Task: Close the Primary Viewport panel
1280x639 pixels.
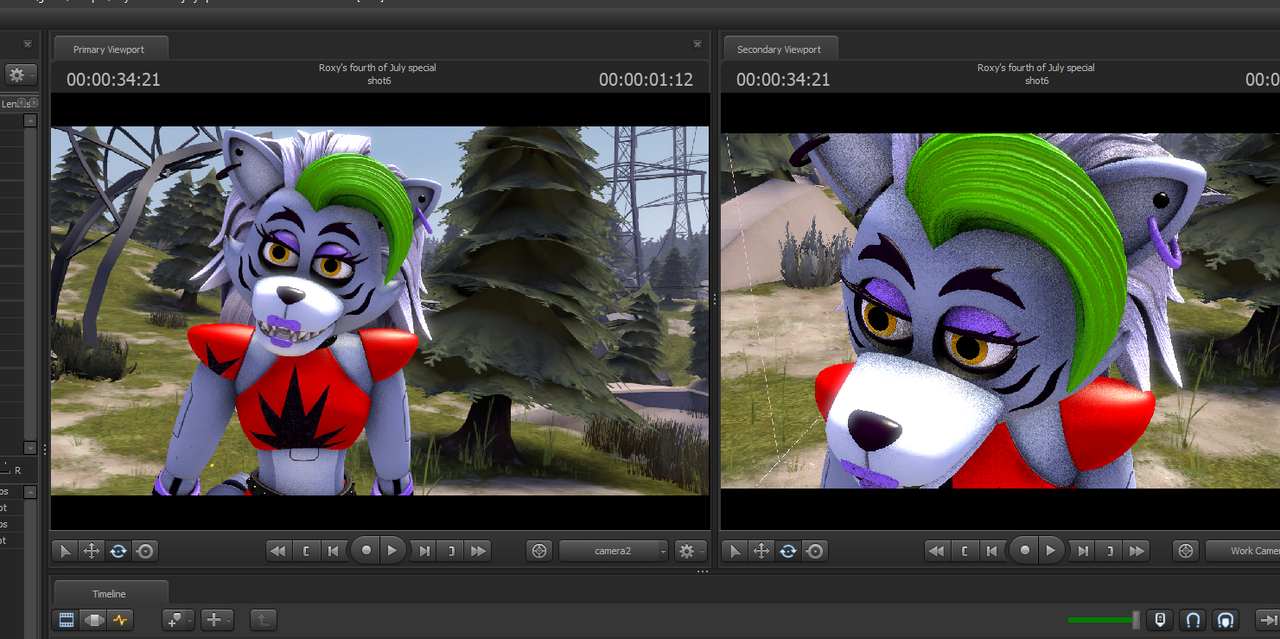Action: click(697, 44)
